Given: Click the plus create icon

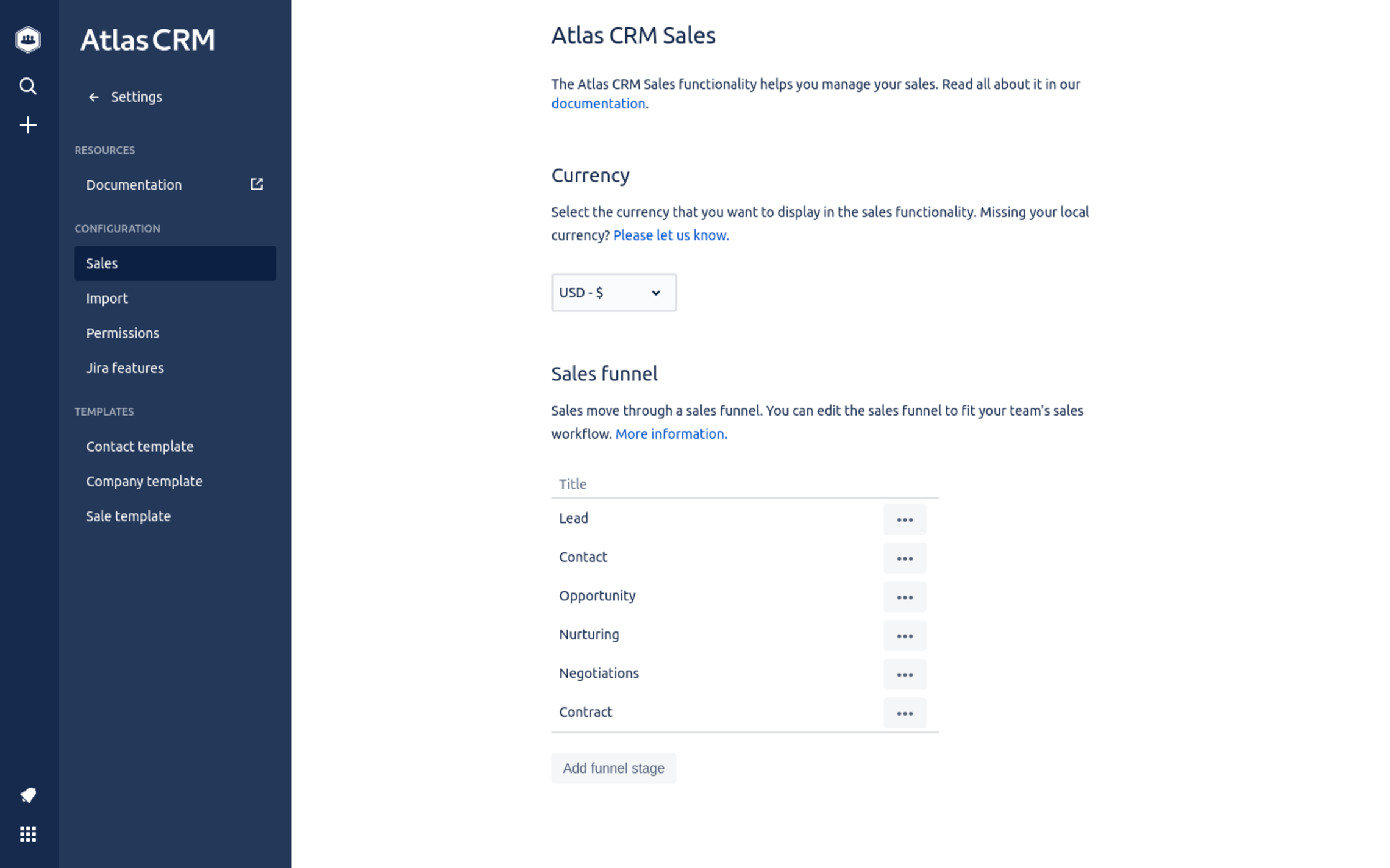Looking at the screenshot, I should point(28,125).
